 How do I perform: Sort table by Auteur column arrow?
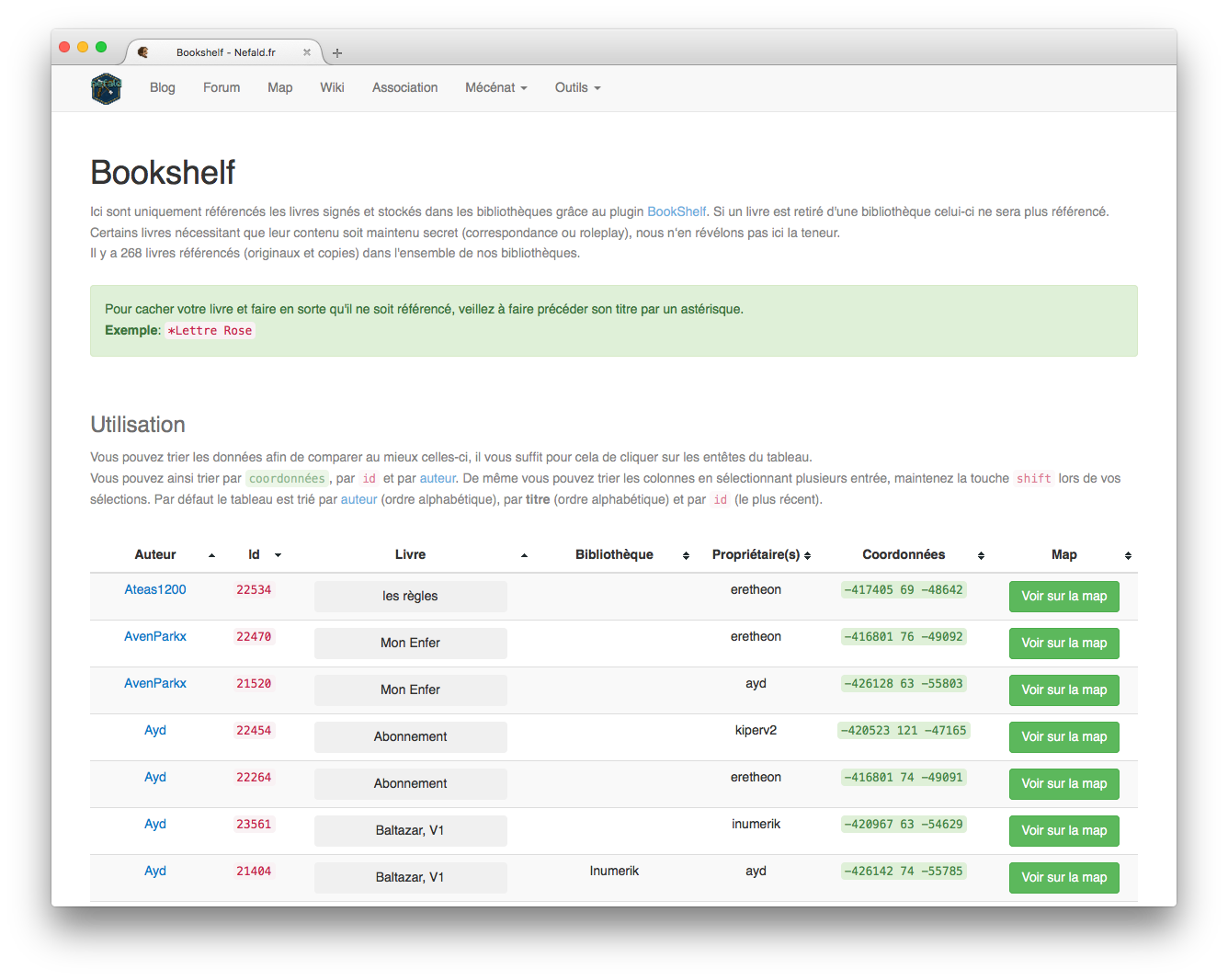pos(211,555)
